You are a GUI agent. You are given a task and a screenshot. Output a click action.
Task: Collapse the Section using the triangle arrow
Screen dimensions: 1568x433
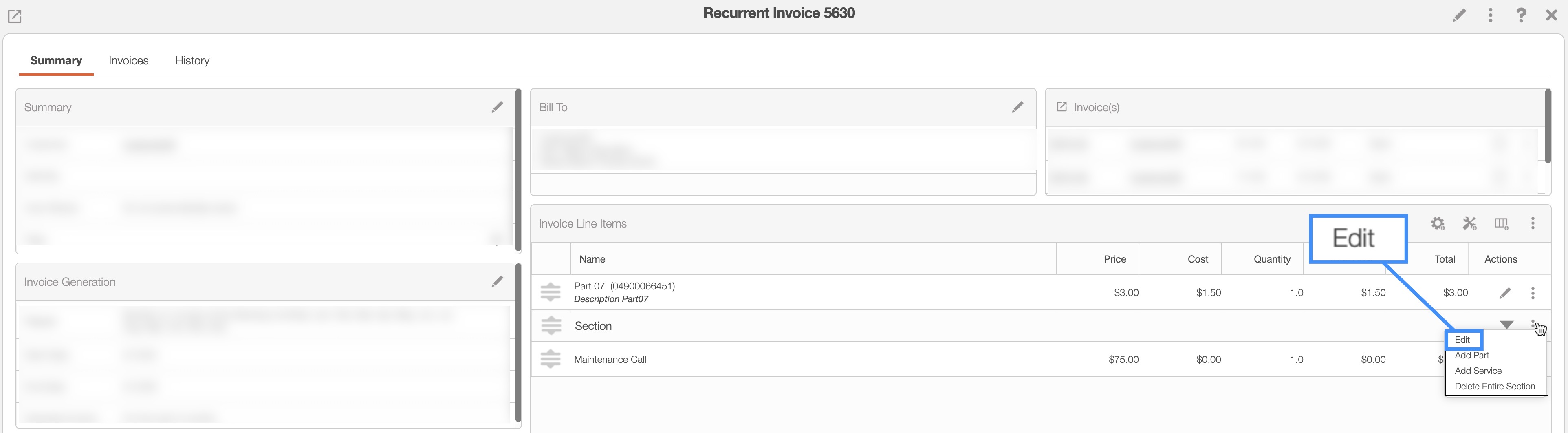coord(1506,325)
